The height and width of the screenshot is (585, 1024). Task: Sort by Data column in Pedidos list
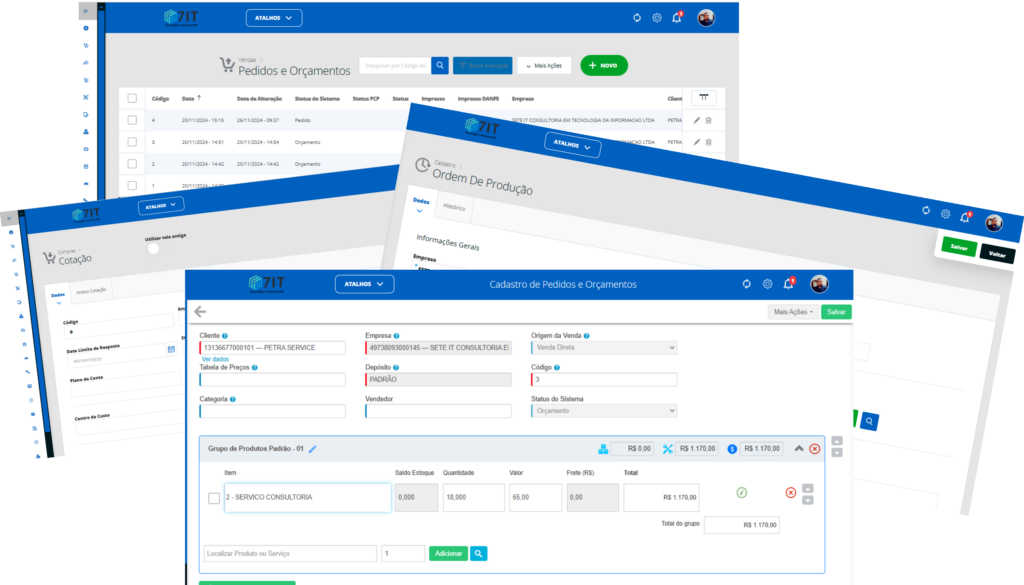pos(191,99)
